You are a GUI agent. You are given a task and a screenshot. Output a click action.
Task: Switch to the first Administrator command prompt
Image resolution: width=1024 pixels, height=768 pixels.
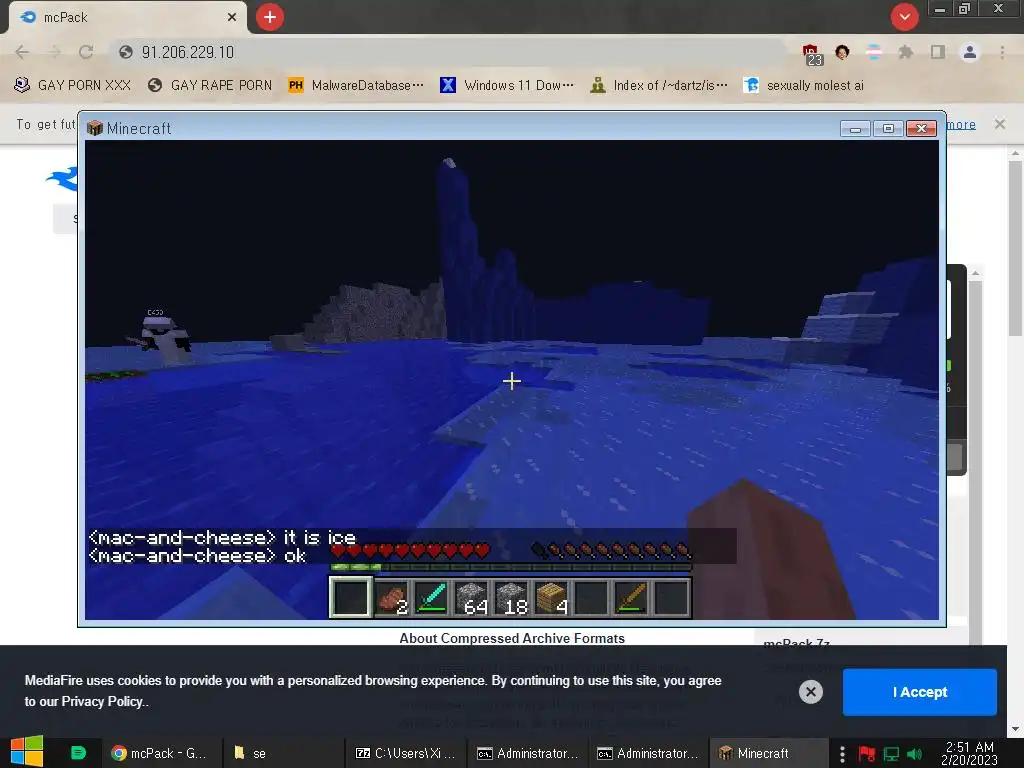click(528, 753)
